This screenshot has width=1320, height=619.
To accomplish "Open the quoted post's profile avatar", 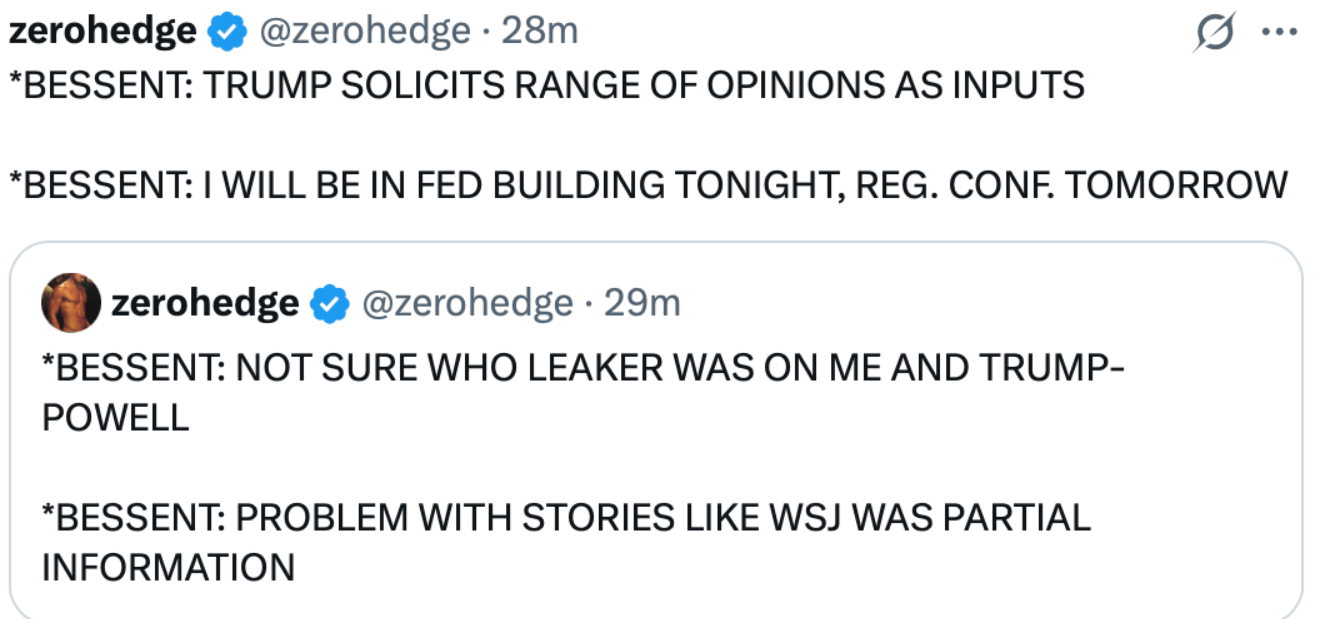I will (70, 303).
